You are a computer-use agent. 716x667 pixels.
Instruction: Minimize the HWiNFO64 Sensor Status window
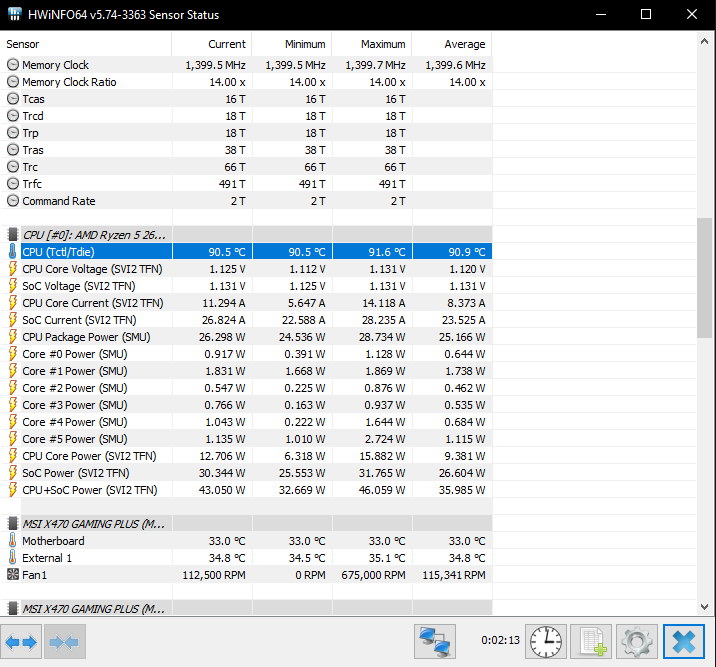pos(601,14)
